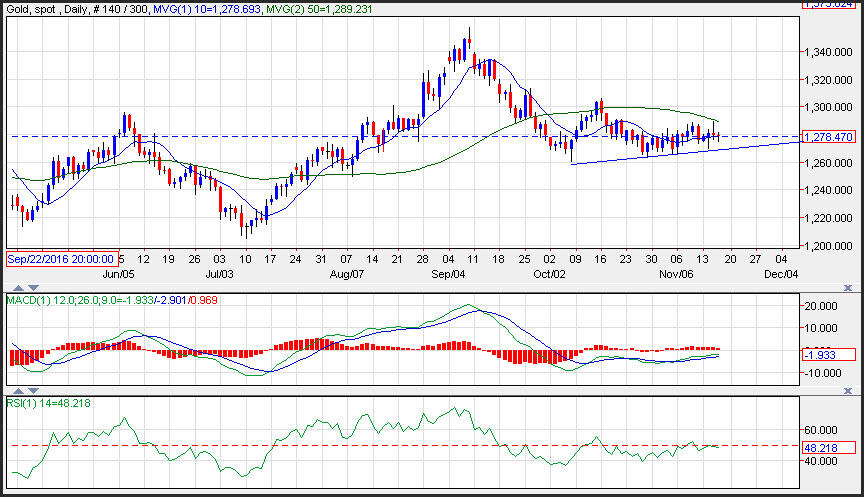Click the Sep/04 month label on time axis
This screenshot has height=497, width=864.
click(x=447, y=273)
